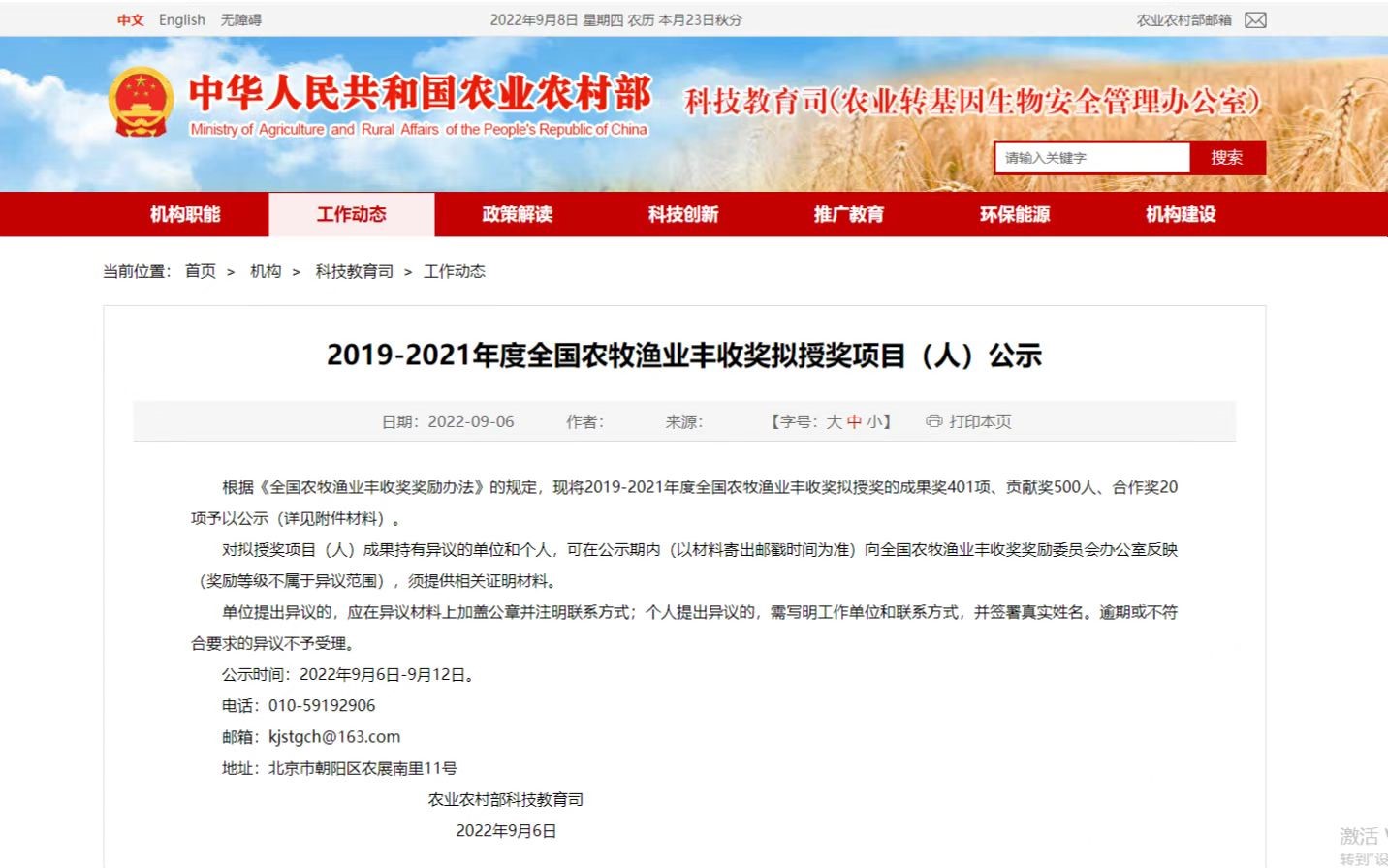The height and width of the screenshot is (868, 1388).
Task: Navigate to 环保能源 section
Action: [x=1015, y=214]
